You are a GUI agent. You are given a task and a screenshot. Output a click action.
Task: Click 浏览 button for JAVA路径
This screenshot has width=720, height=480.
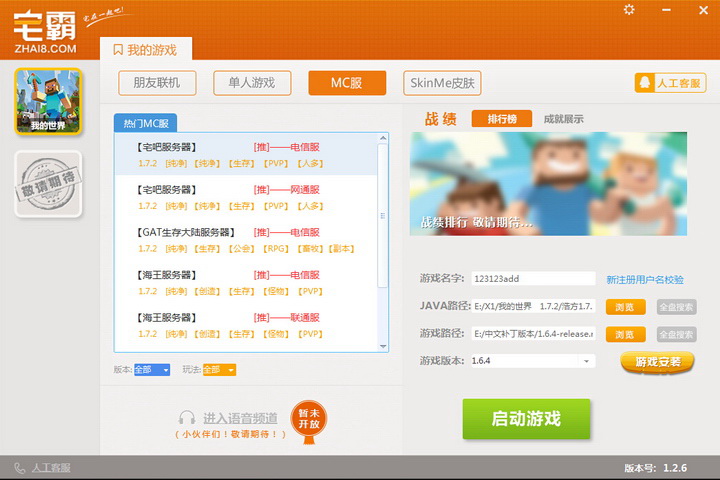coord(625,307)
